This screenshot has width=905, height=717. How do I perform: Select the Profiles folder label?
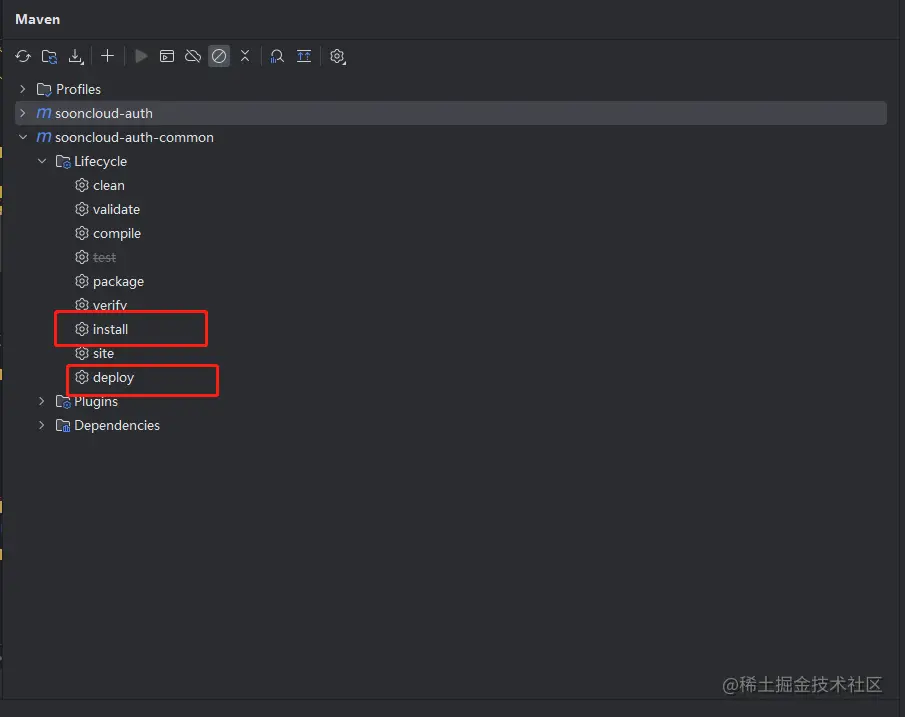(x=78, y=89)
